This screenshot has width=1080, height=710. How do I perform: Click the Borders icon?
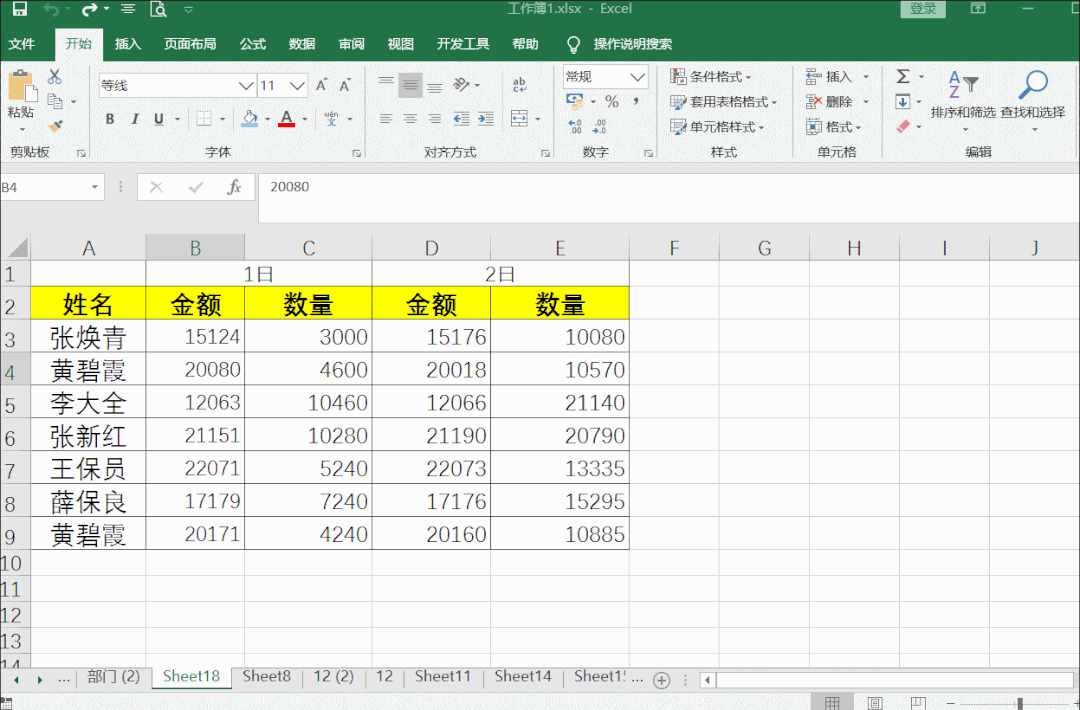(x=204, y=118)
